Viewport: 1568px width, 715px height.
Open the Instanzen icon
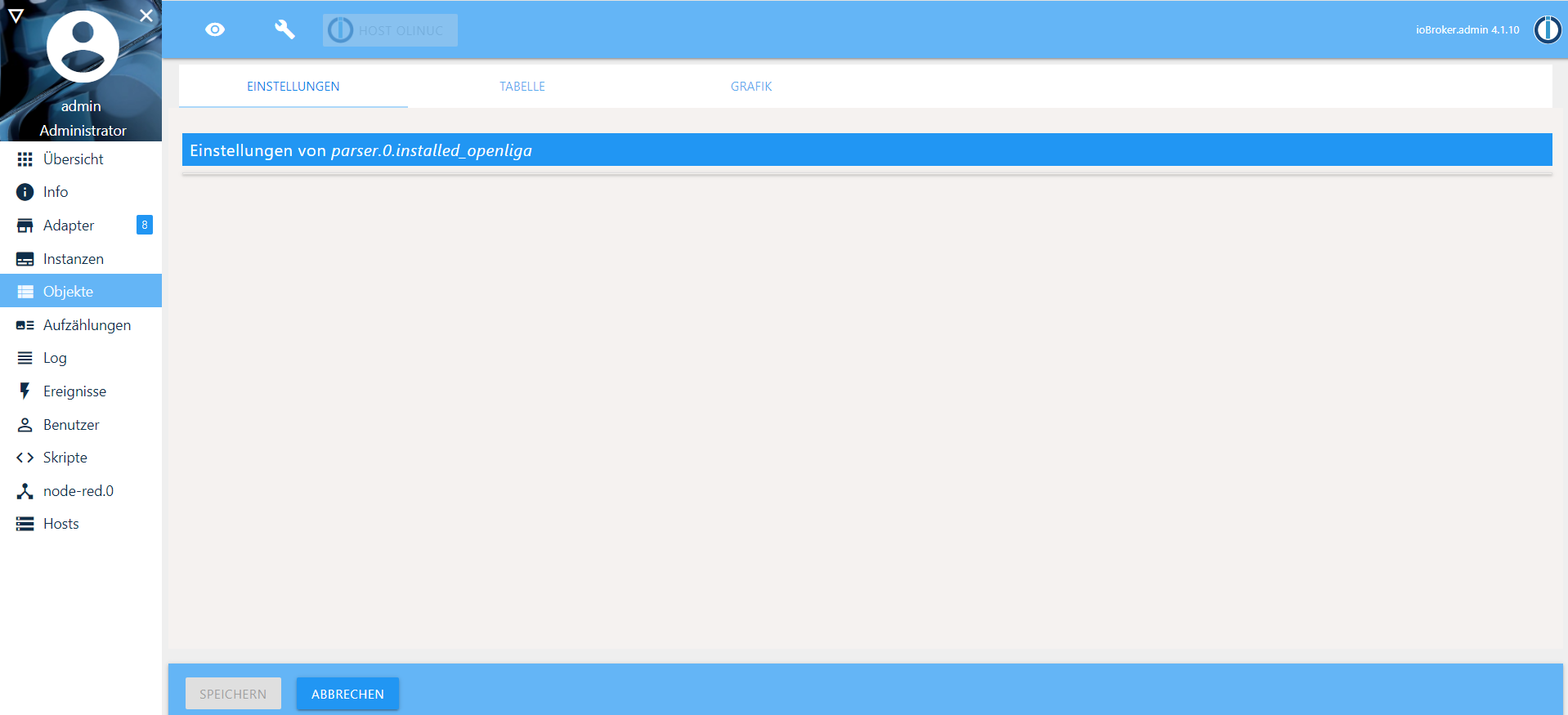click(25, 259)
